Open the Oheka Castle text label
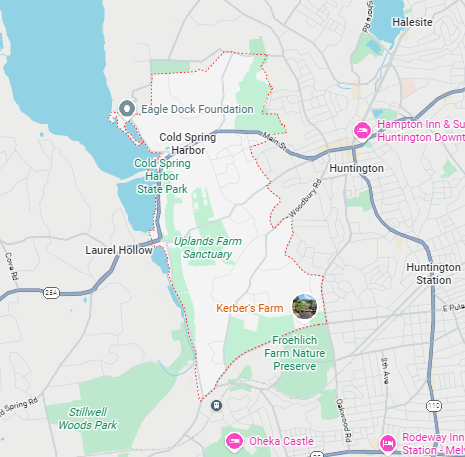The image size is (465, 457). tap(281, 441)
